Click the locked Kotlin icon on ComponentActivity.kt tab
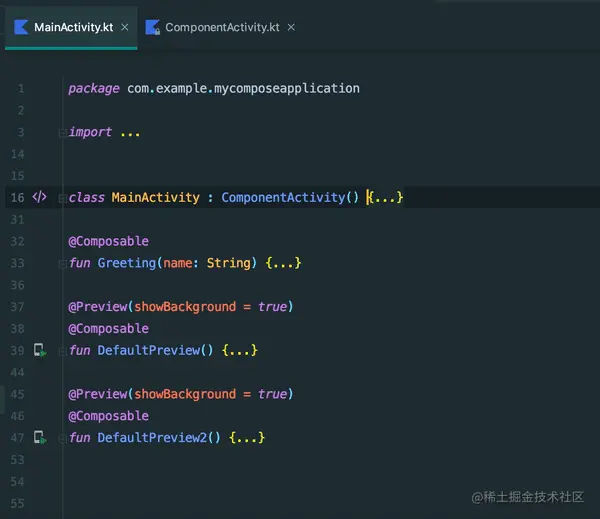This screenshot has width=600, height=519. [152, 27]
